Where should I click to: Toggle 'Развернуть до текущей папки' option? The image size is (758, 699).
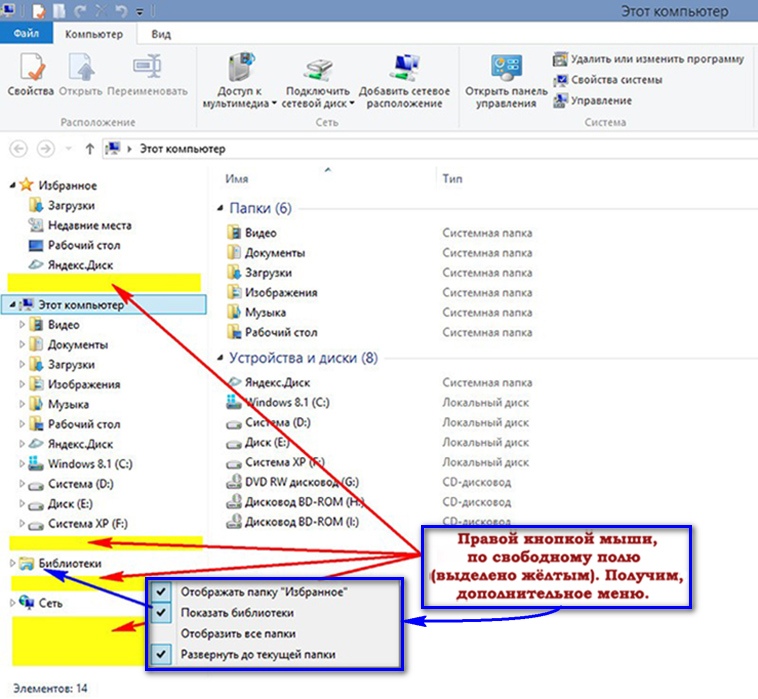click(258, 654)
